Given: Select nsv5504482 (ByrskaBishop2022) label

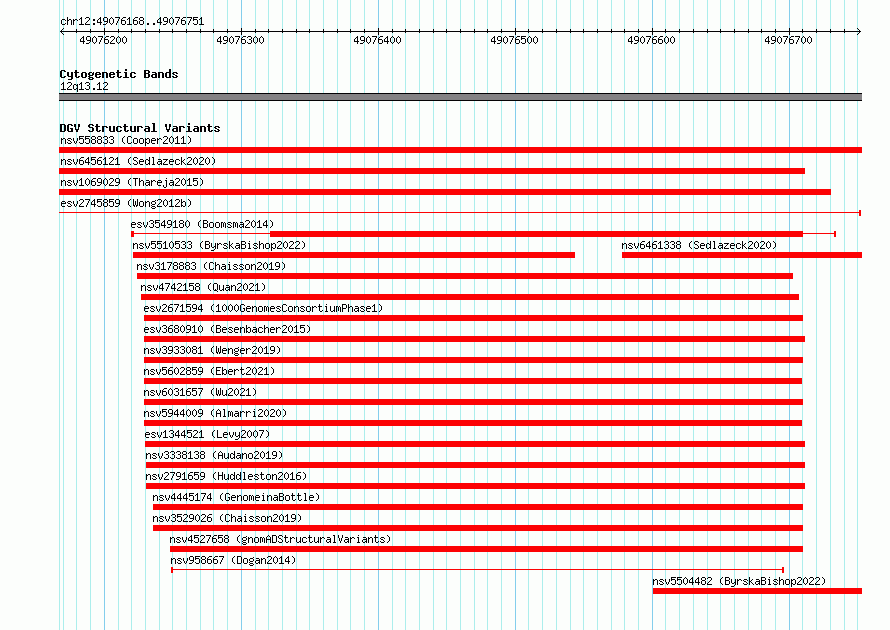Looking at the screenshot, I should [739, 581].
